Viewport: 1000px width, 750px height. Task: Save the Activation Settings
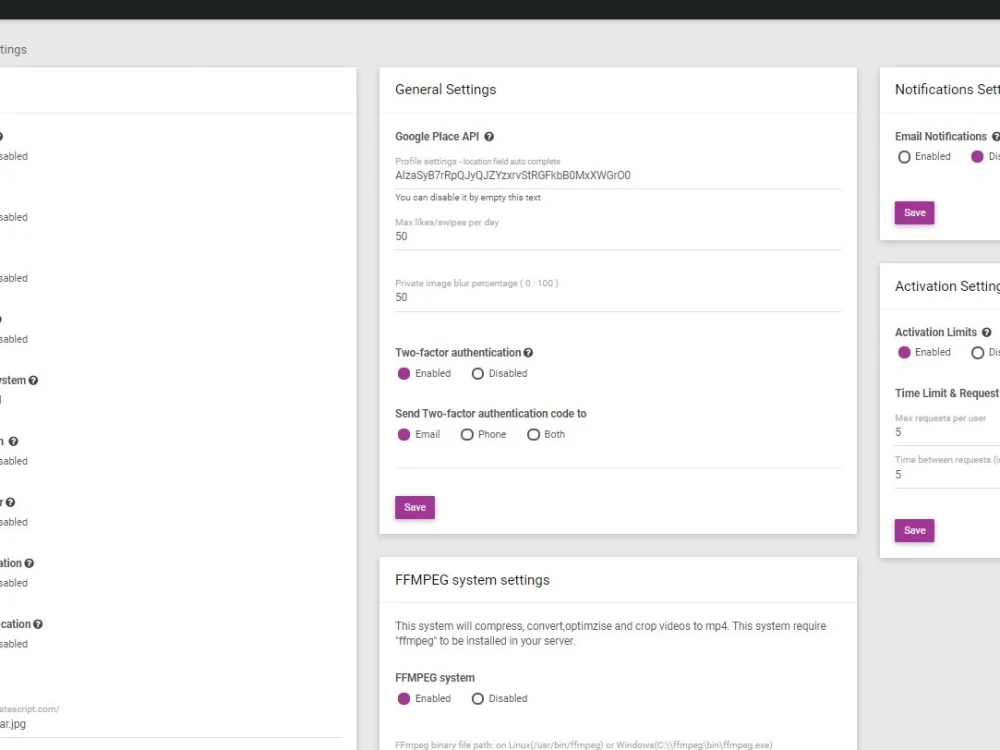tap(915, 531)
